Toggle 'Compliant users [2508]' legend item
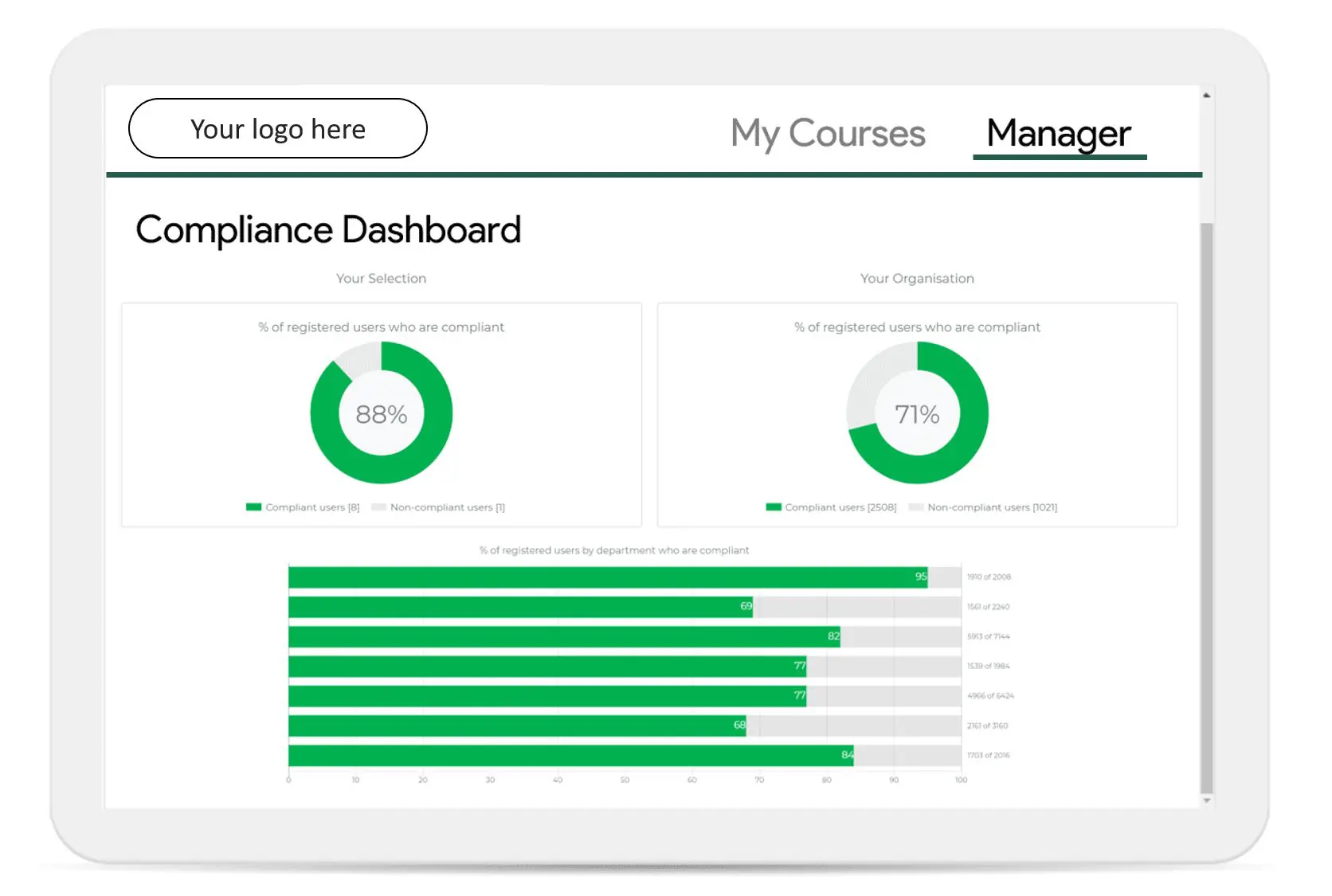 pyautogui.click(x=831, y=507)
